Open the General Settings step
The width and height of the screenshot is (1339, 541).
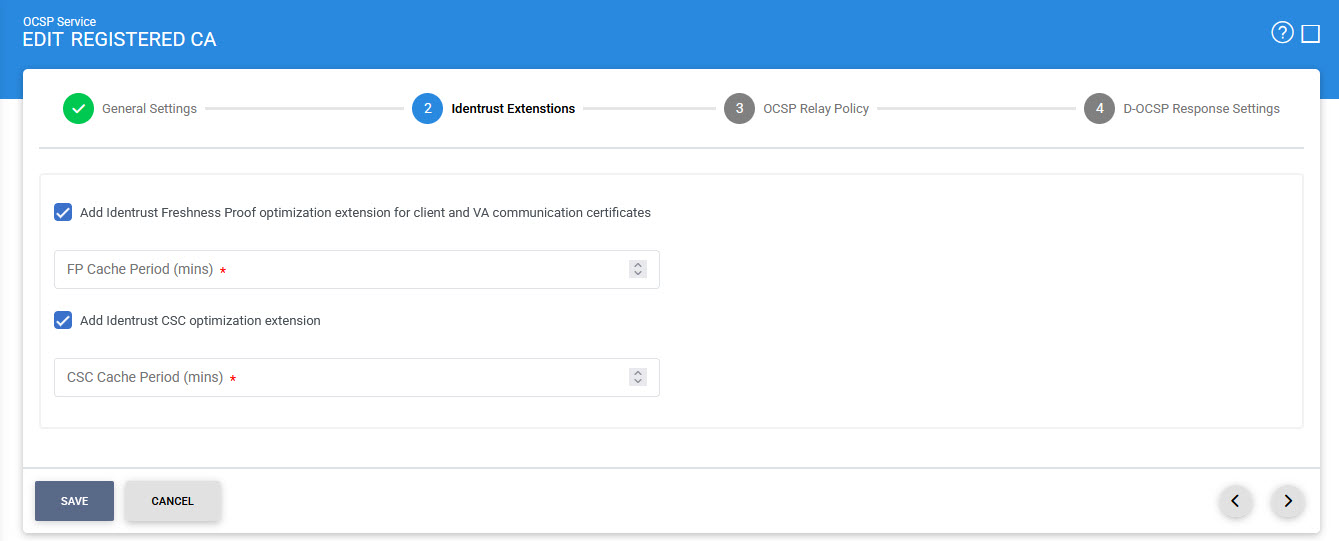point(149,109)
